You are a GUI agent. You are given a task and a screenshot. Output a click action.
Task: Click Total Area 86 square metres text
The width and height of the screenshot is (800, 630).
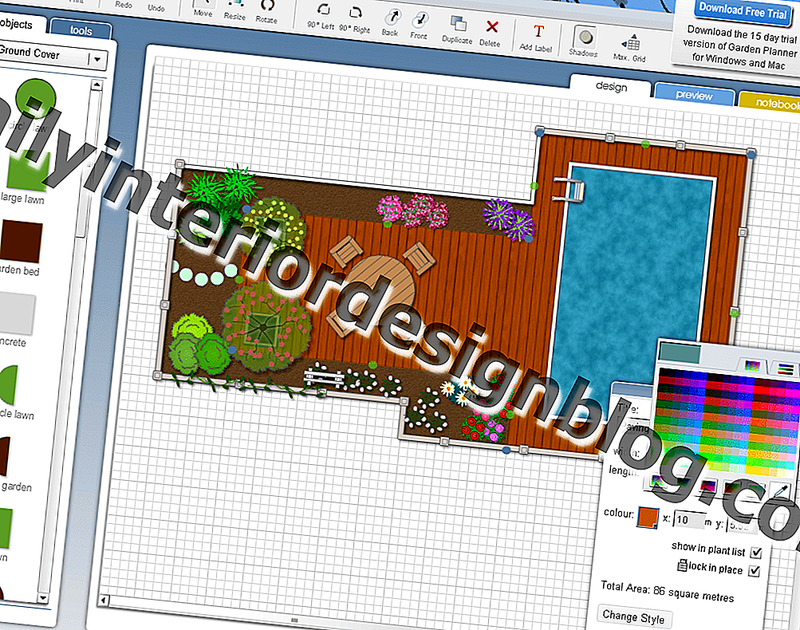pos(667,591)
